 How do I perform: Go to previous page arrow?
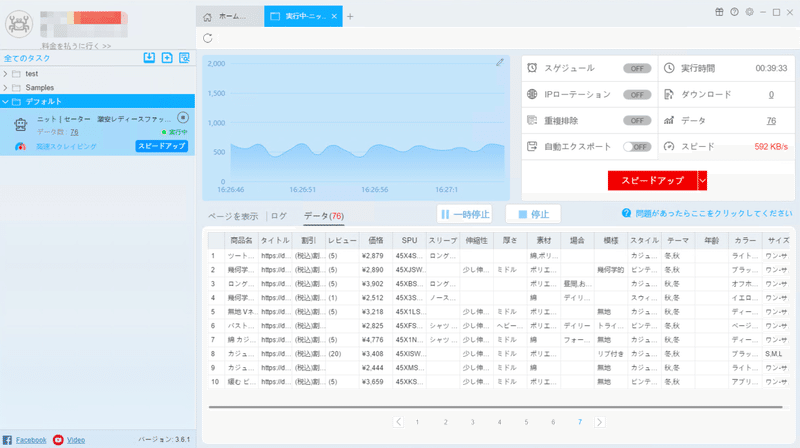[398, 422]
